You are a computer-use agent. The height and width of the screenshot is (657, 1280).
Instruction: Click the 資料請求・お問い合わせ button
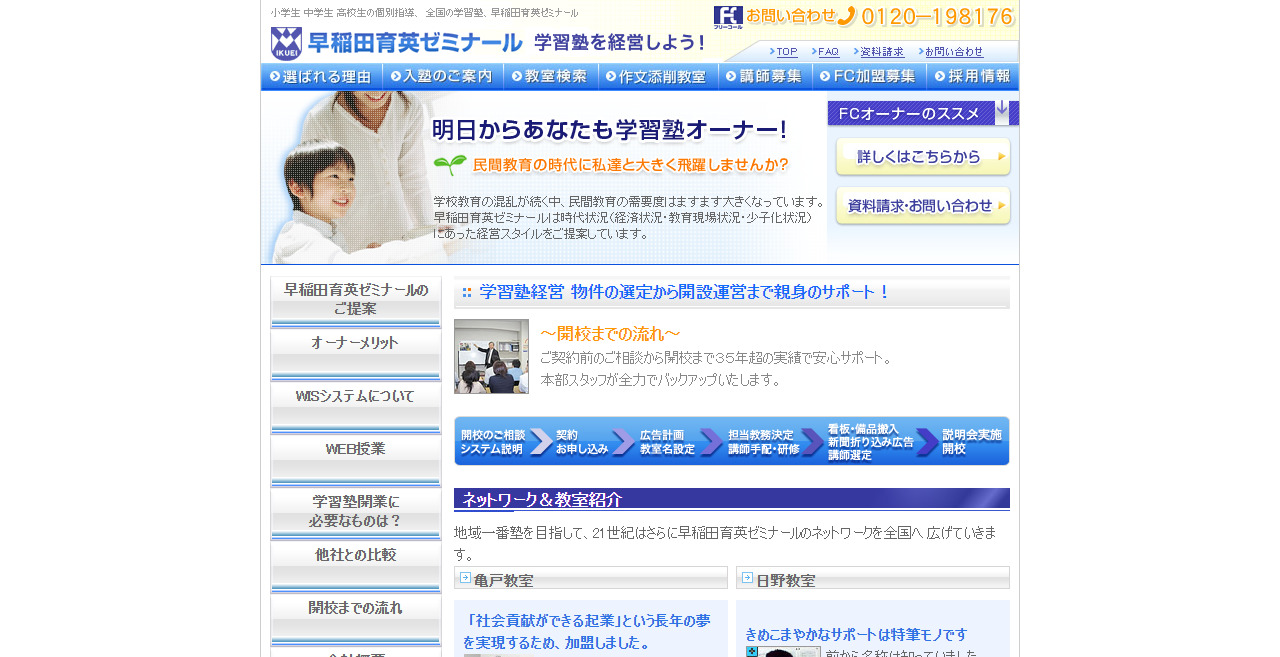(923, 206)
